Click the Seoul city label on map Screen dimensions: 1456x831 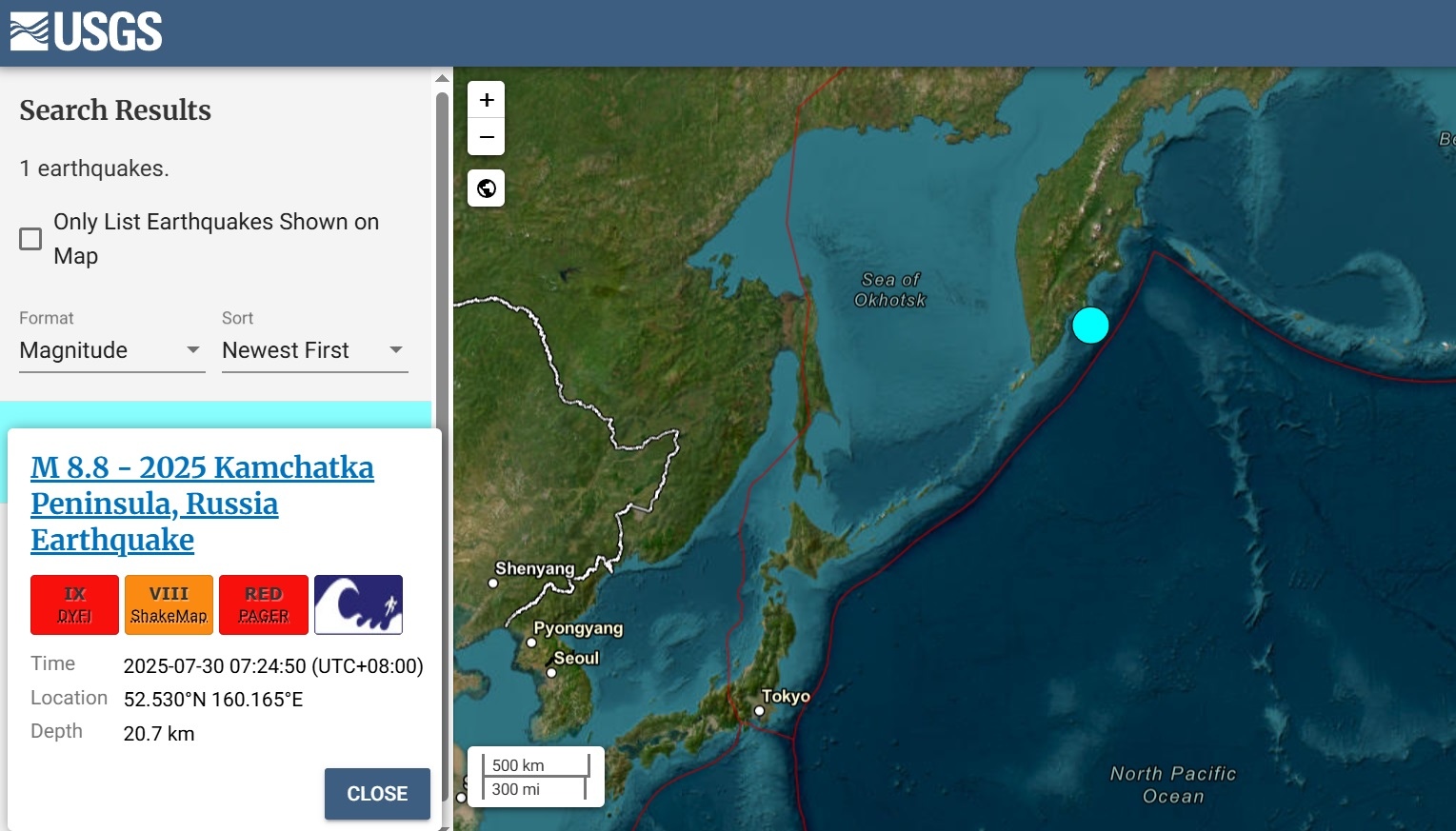pyautogui.click(x=576, y=659)
